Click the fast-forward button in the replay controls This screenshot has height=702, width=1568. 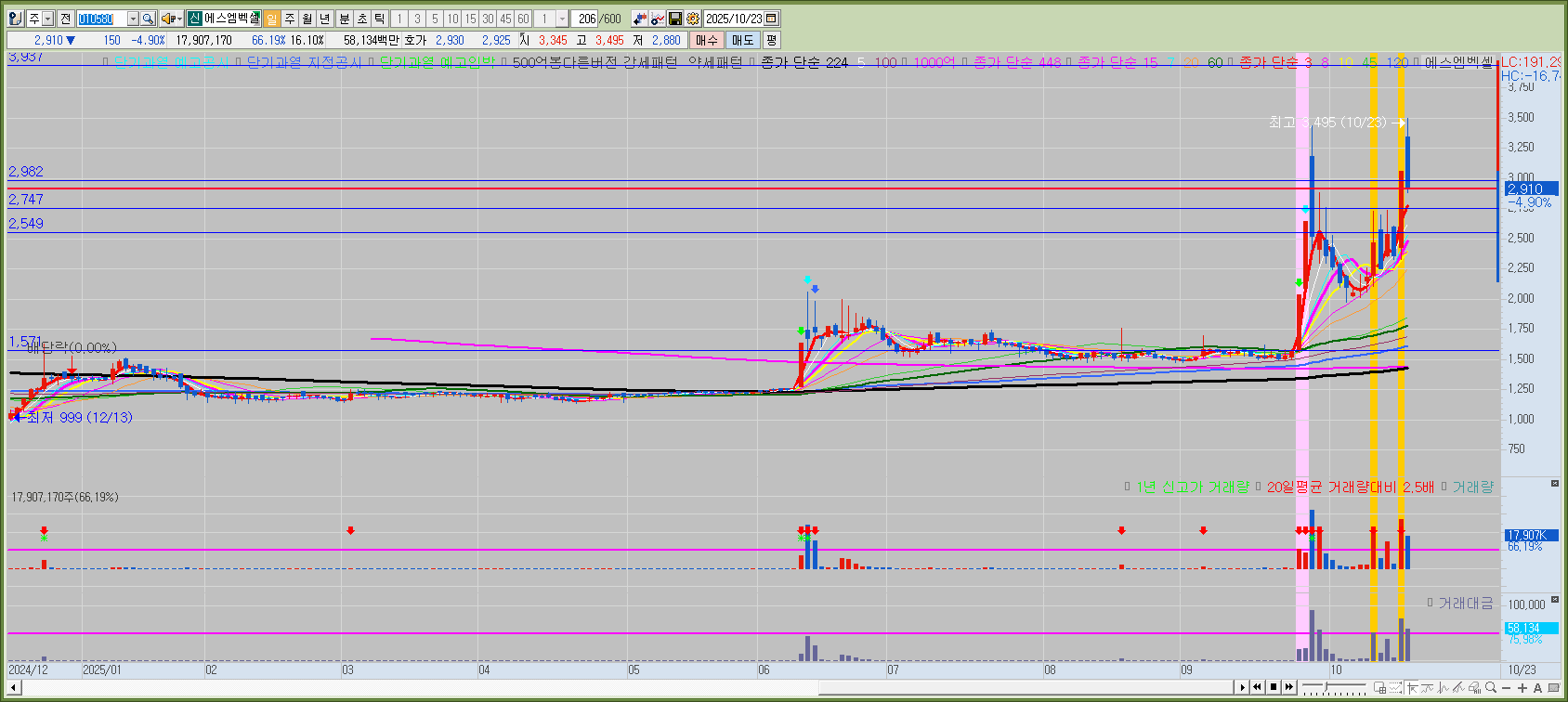(1289, 687)
